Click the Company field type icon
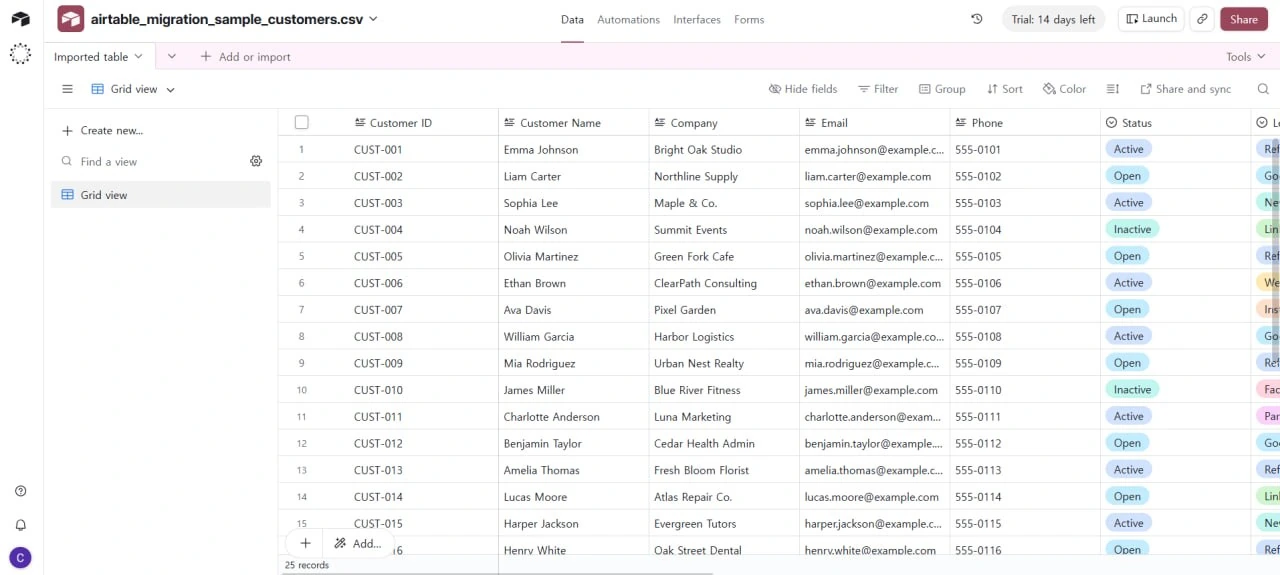Image resolution: width=1280 pixels, height=575 pixels. coord(660,123)
